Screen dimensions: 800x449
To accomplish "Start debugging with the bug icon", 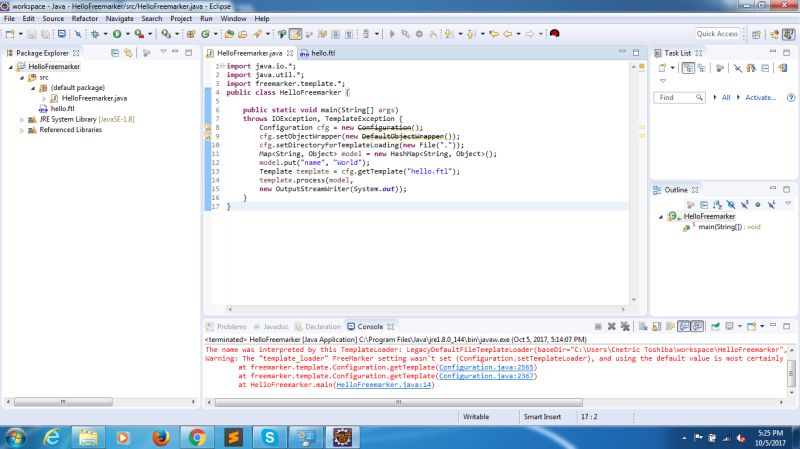I will (x=95, y=34).
